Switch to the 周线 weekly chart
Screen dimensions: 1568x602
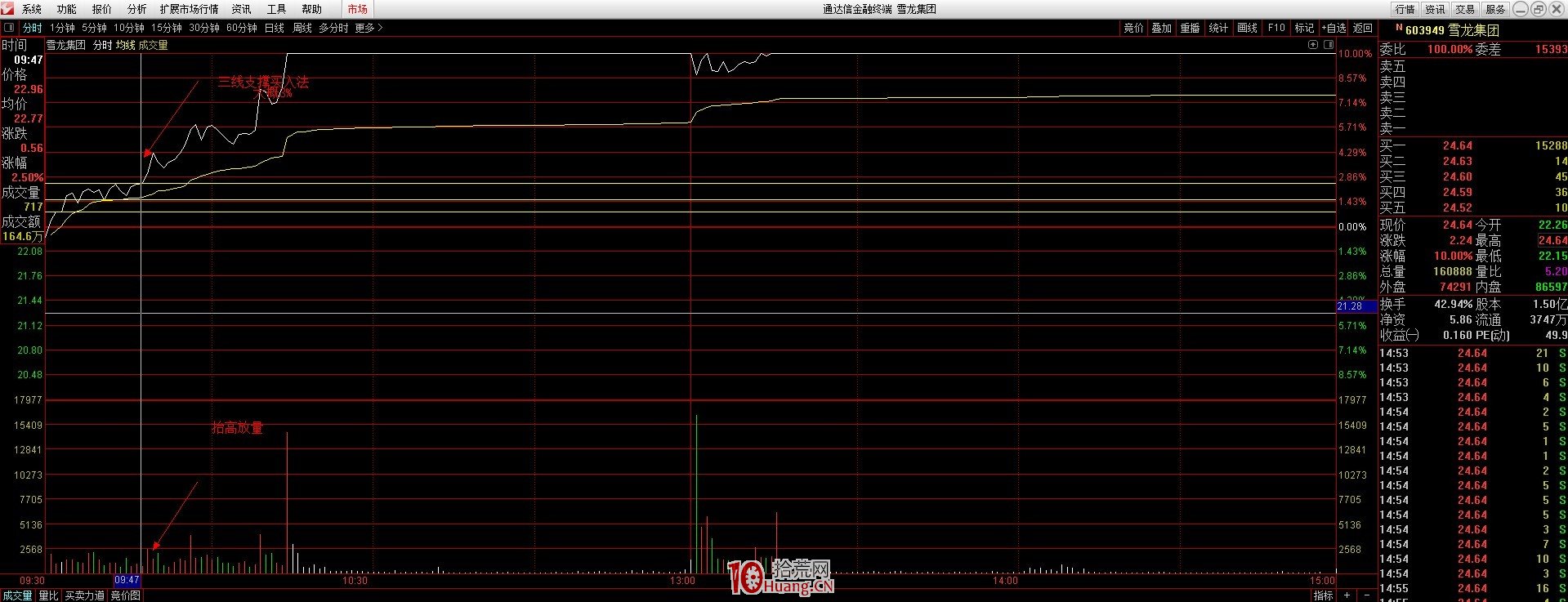tap(302, 28)
